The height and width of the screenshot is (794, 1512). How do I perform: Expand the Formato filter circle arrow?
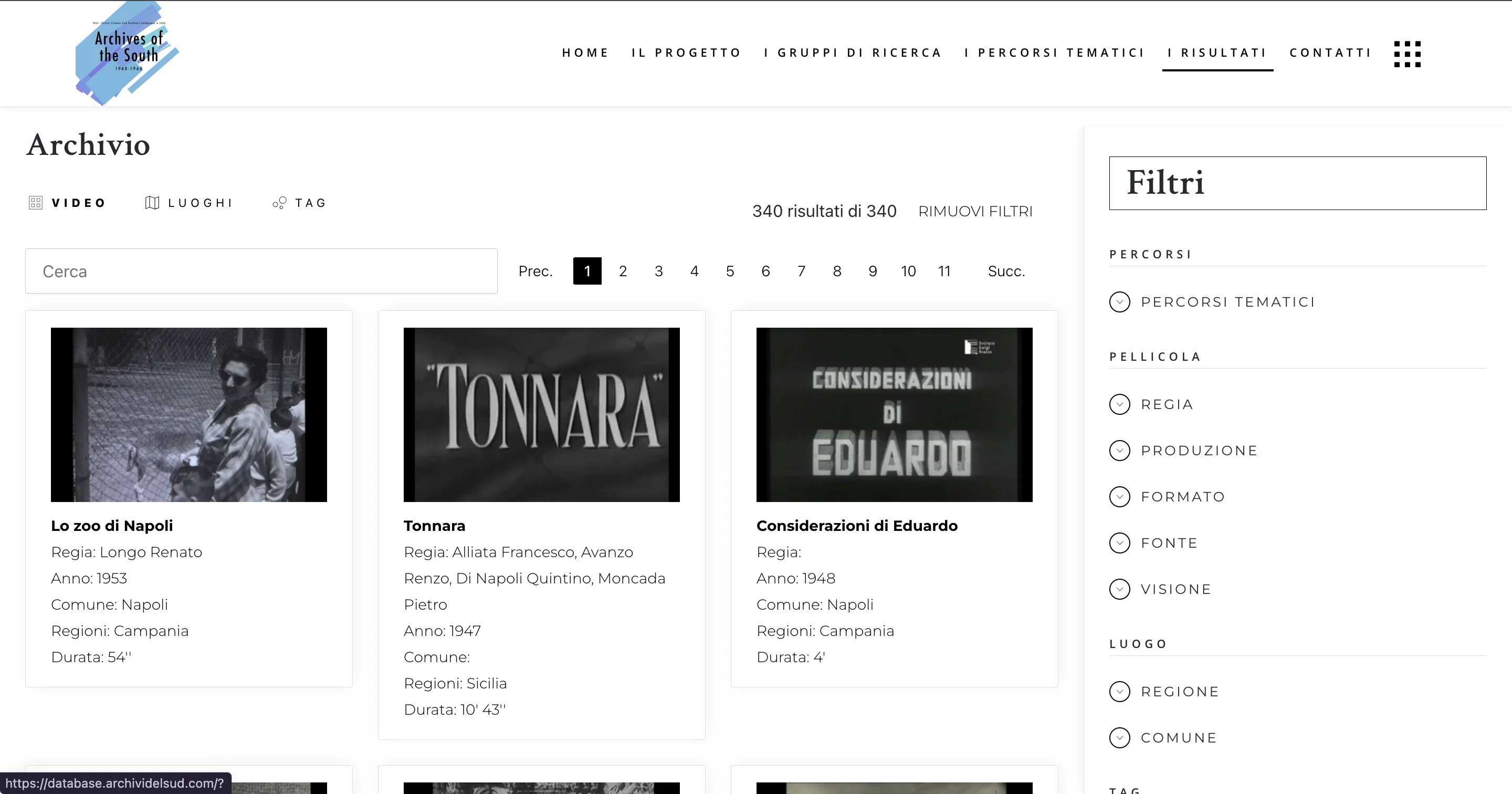tap(1119, 497)
